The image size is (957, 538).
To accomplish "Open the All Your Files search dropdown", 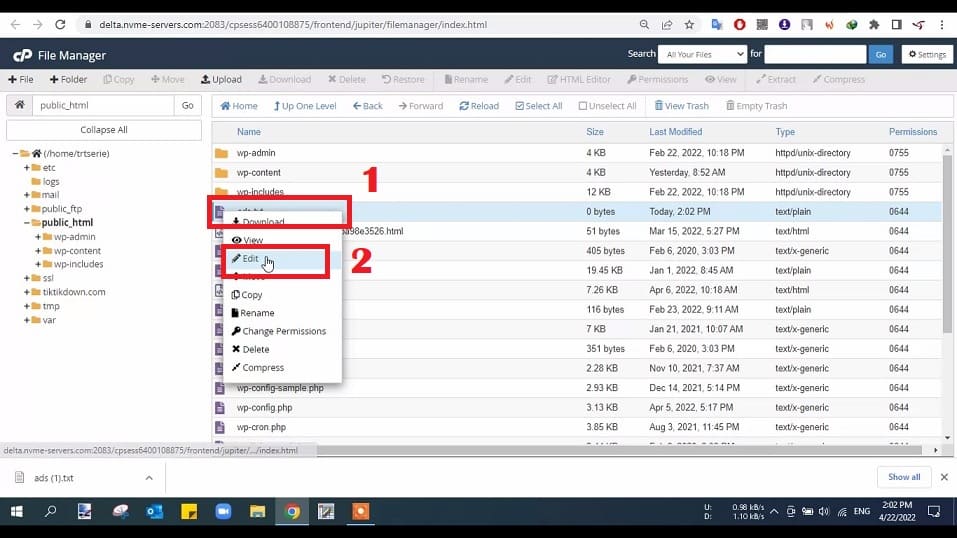I will pos(702,54).
